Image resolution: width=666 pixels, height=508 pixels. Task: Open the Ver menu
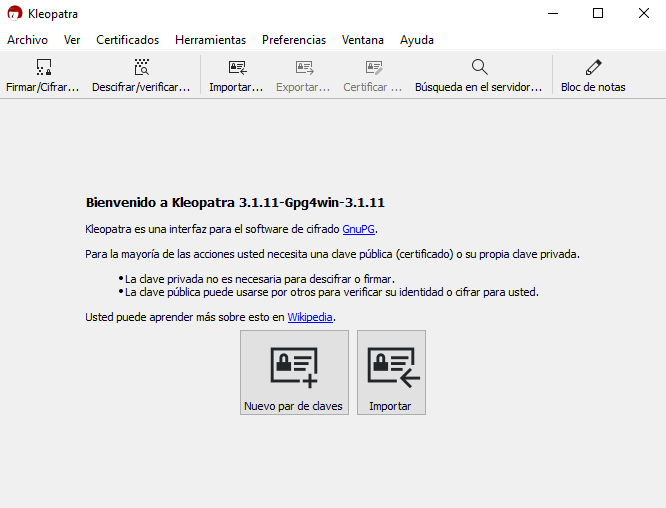click(x=72, y=40)
